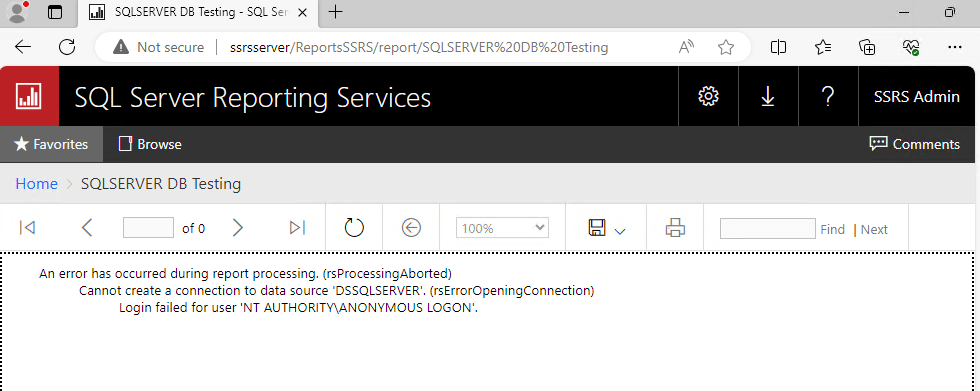Click Find next to search box
The image size is (980, 391).
coord(832,229)
